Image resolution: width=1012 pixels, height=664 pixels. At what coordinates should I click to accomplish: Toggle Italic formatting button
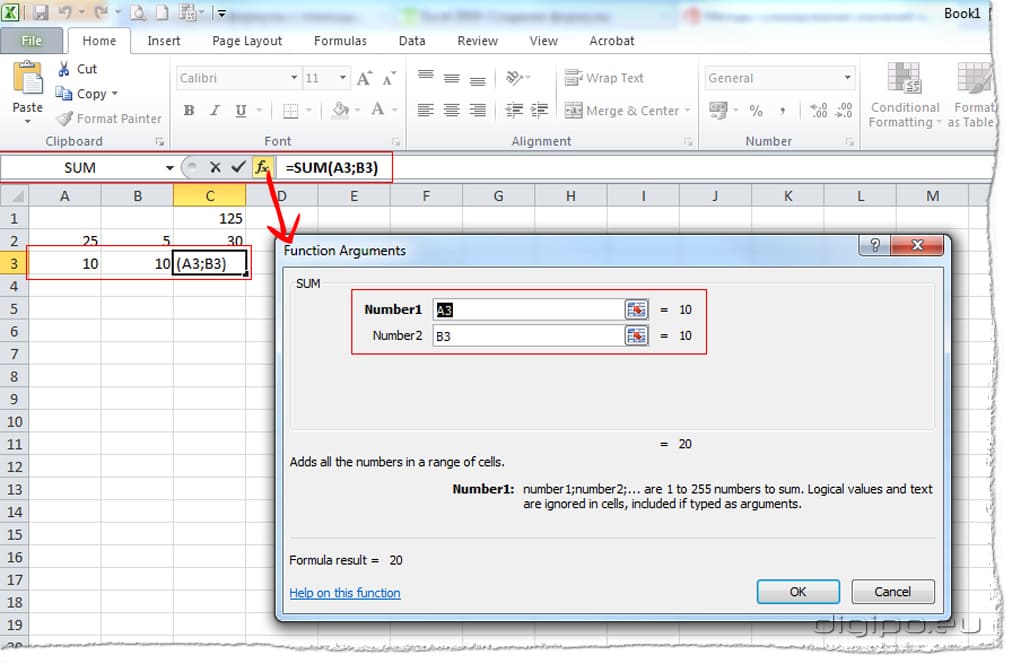point(215,111)
